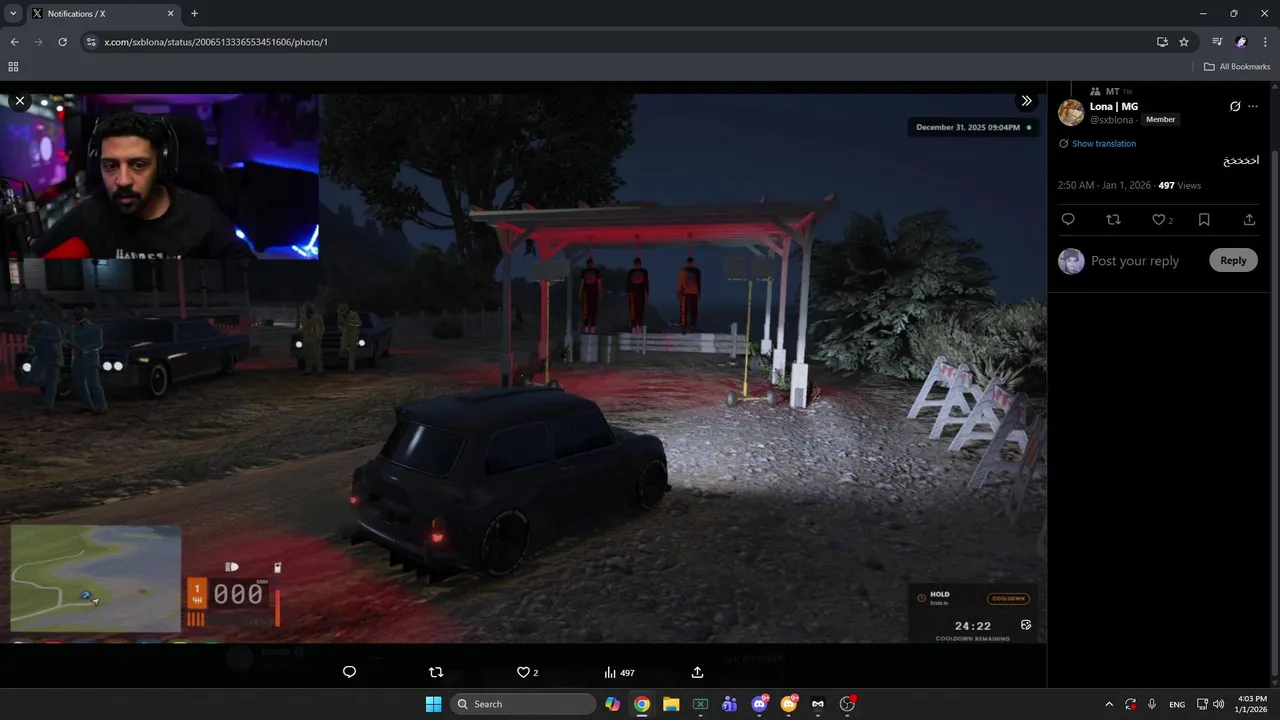Open Copilot from the taskbar

coord(613,704)
